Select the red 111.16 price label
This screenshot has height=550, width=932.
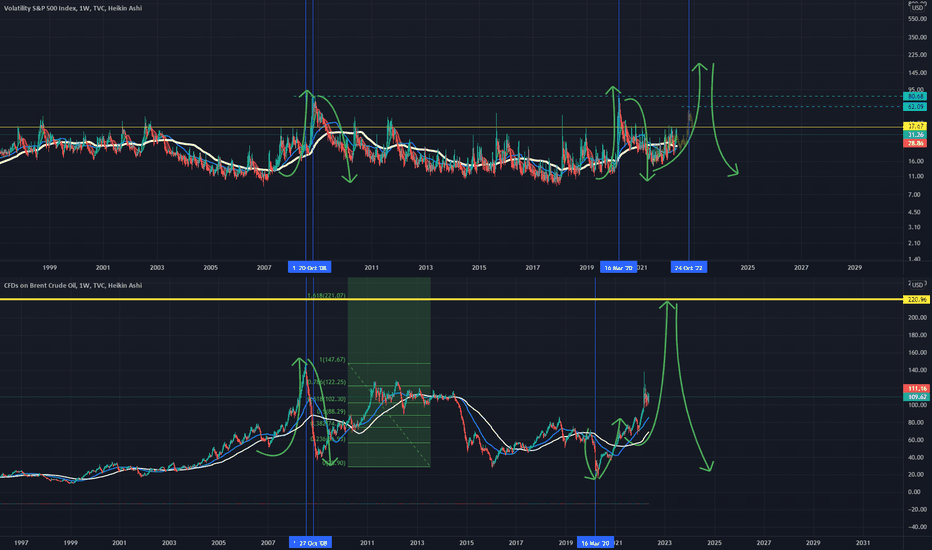[916, 388]
